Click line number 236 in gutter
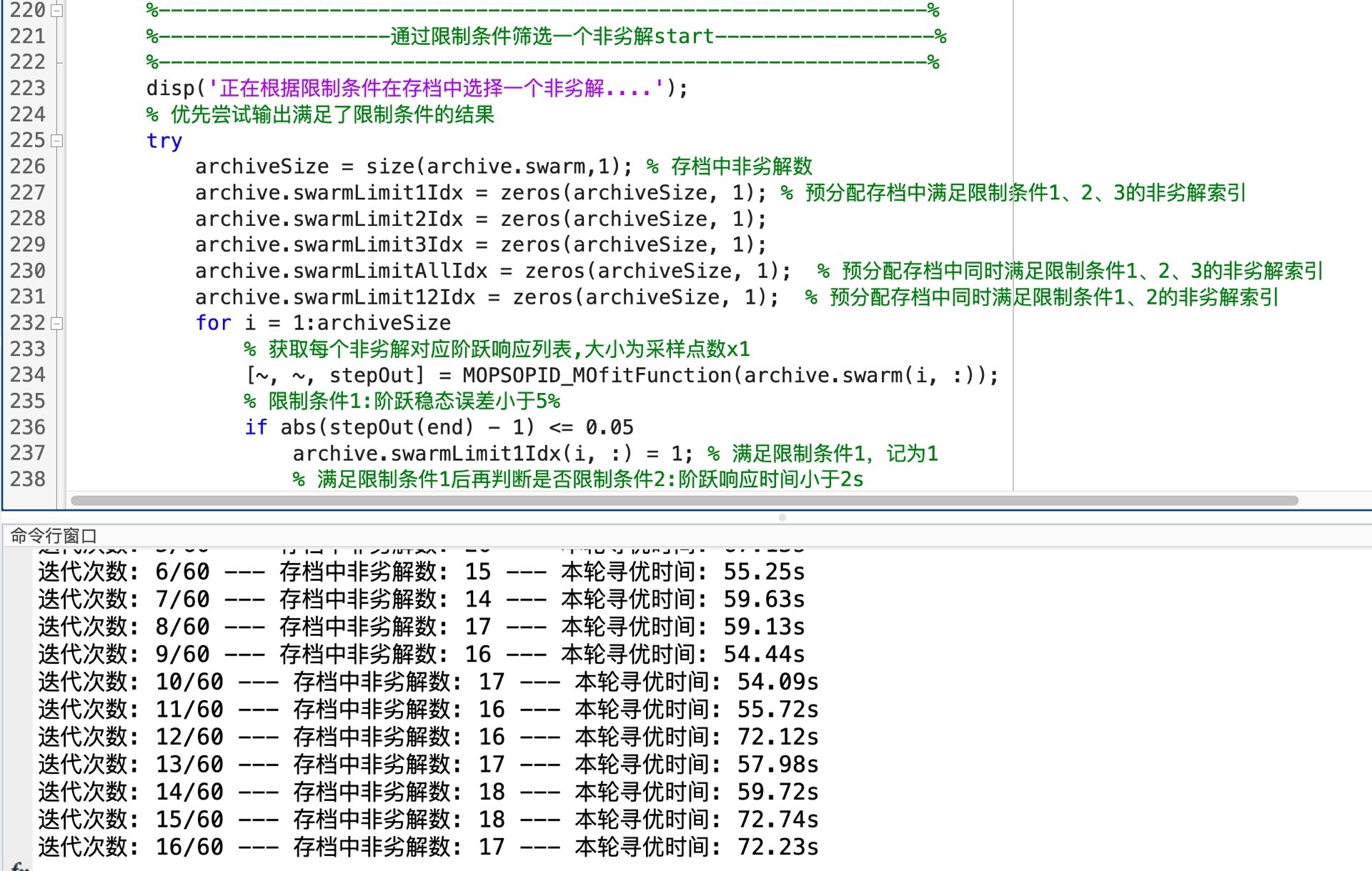Image resolution: width=1372 pixels, height=871 pixels. pyautogui.click(x=28, y=427)
